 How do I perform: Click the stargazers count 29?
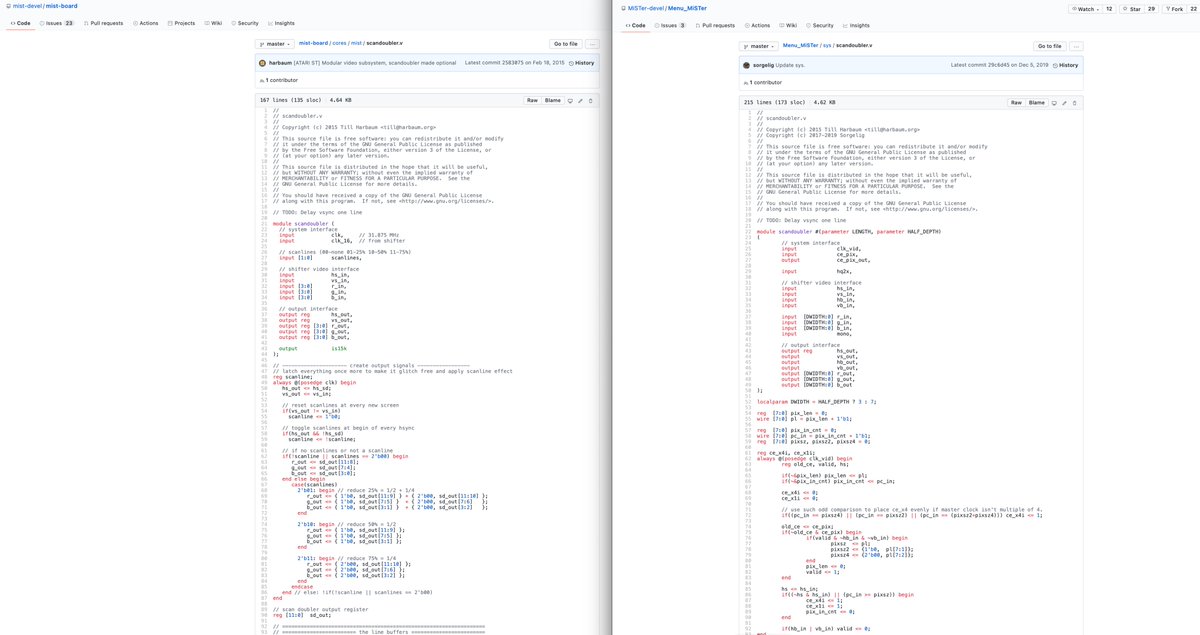(1150, 8)
